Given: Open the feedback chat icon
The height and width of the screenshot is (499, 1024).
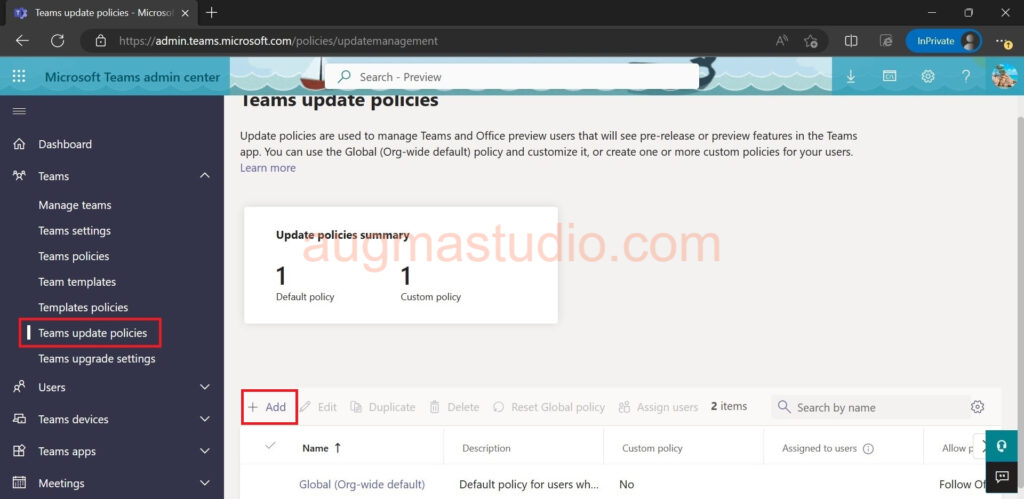Looking at the screenshot, I should tap(1002, 476).
